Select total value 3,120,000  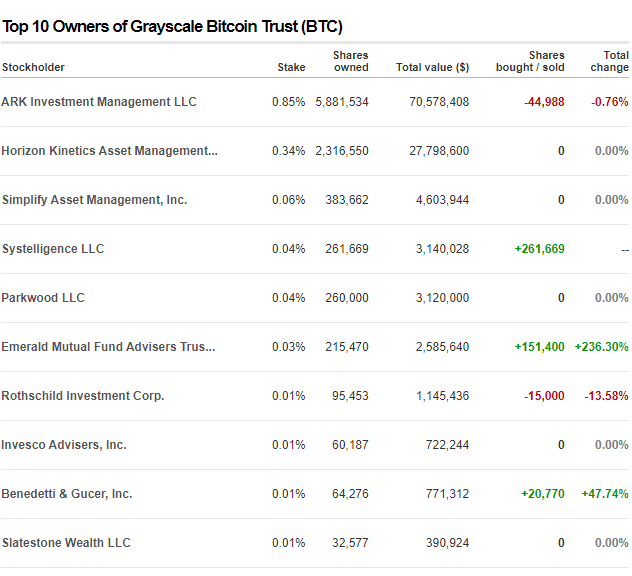click(x=443, y=297)
